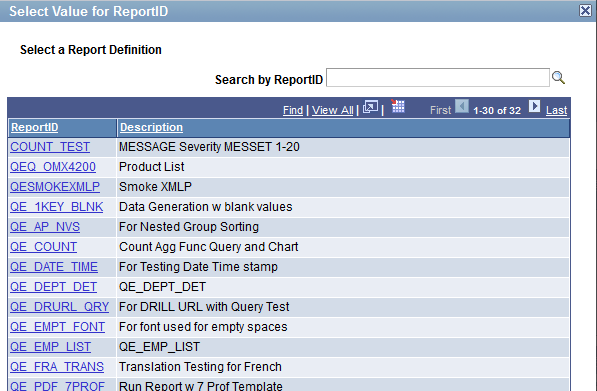Viewport: 597px width, 391px height.
Task: Click 'For Testing Date Time stamp' text
Action: coord(198,267)
